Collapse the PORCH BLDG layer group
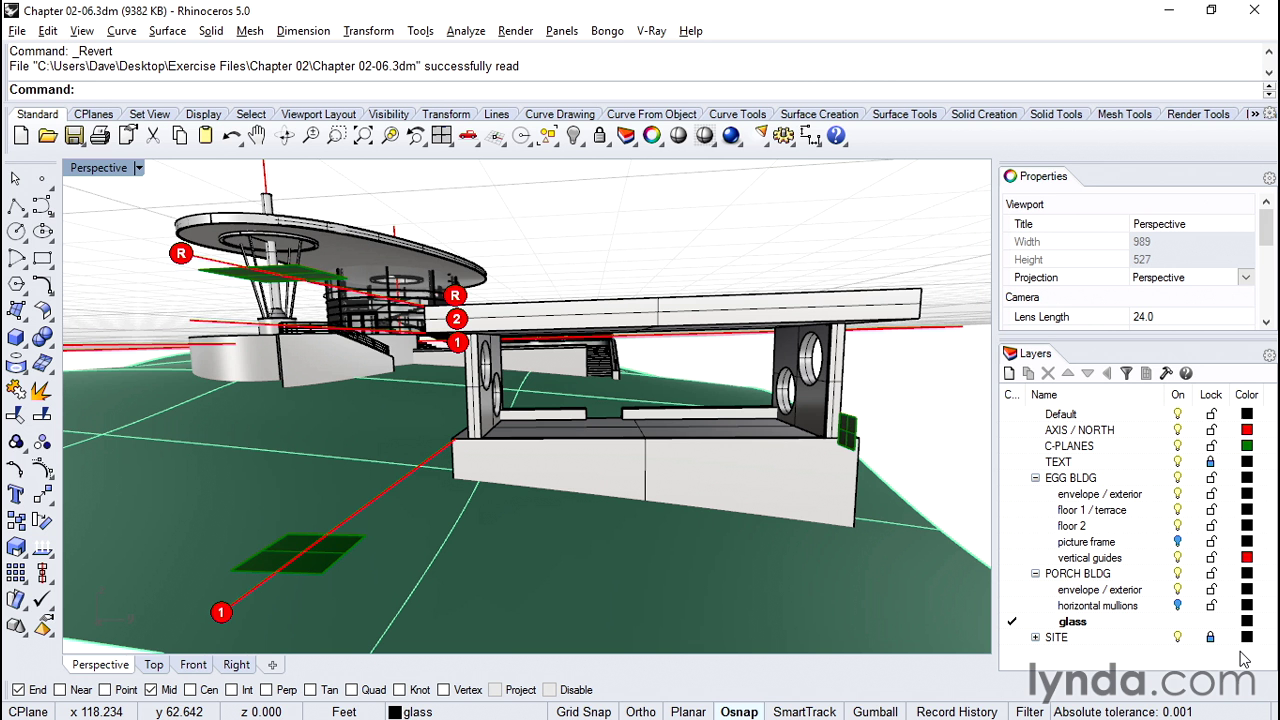The image size is (1280, 720). 1036,574
